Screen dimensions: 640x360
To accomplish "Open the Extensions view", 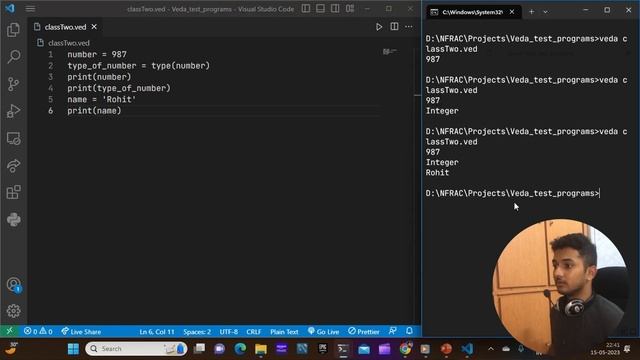I will coord(13,192).
